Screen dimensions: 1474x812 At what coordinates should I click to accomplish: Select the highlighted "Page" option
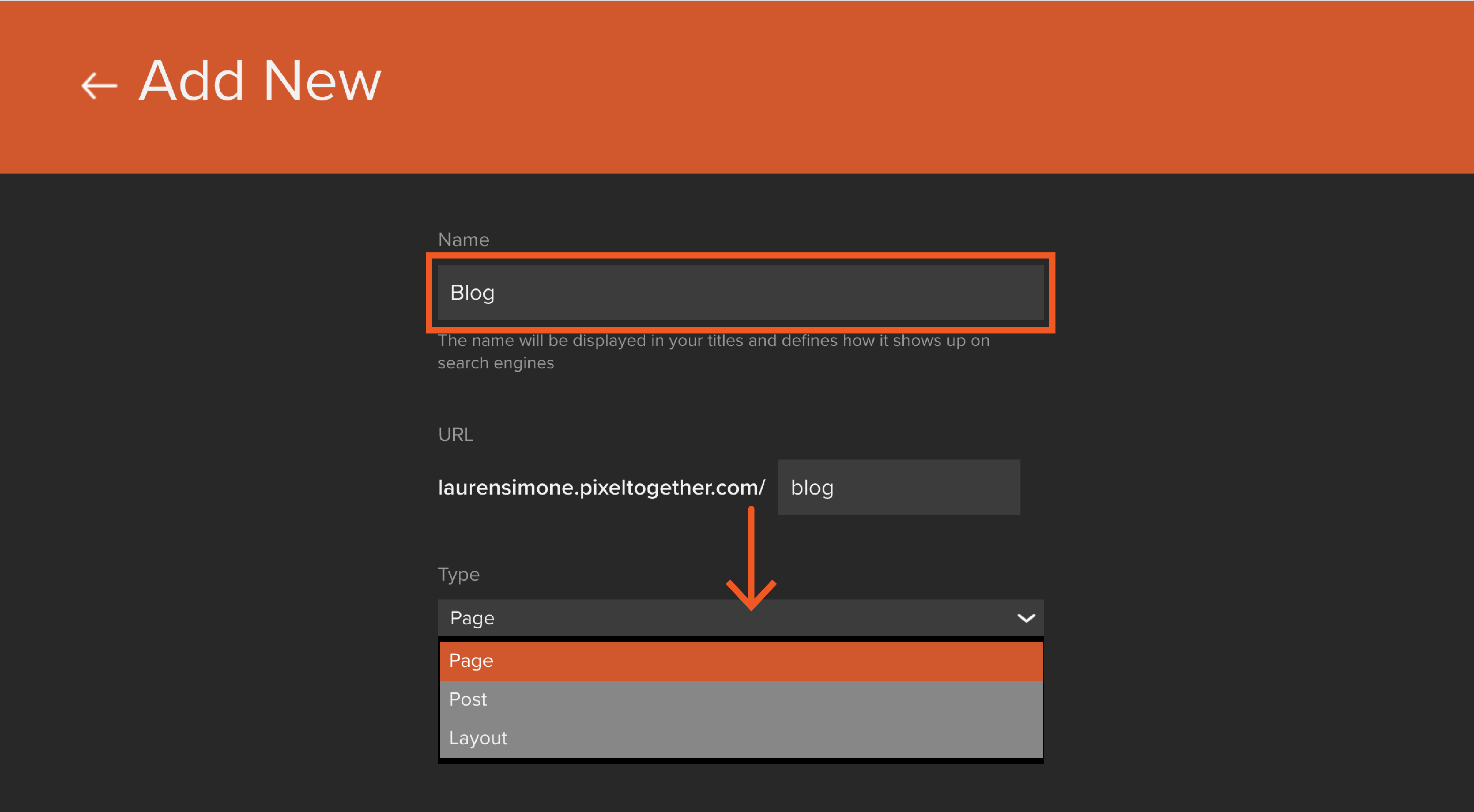pos(740,661)
